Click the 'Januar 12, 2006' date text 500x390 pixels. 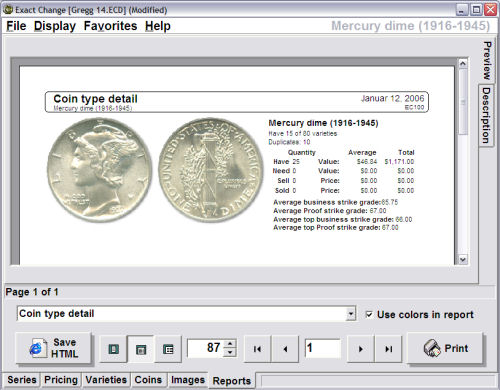(392, 98)
